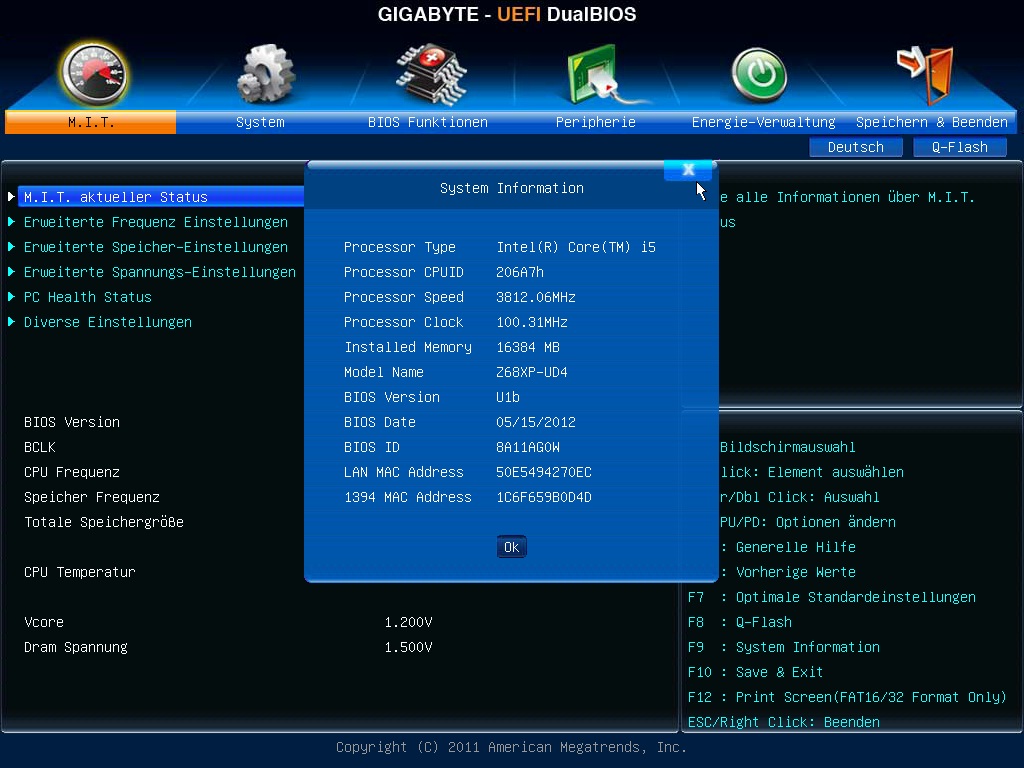This screenshot has height=768, width=1024.
Task: Click the CPU Temperatur label
Action: [x=80, y=572]
